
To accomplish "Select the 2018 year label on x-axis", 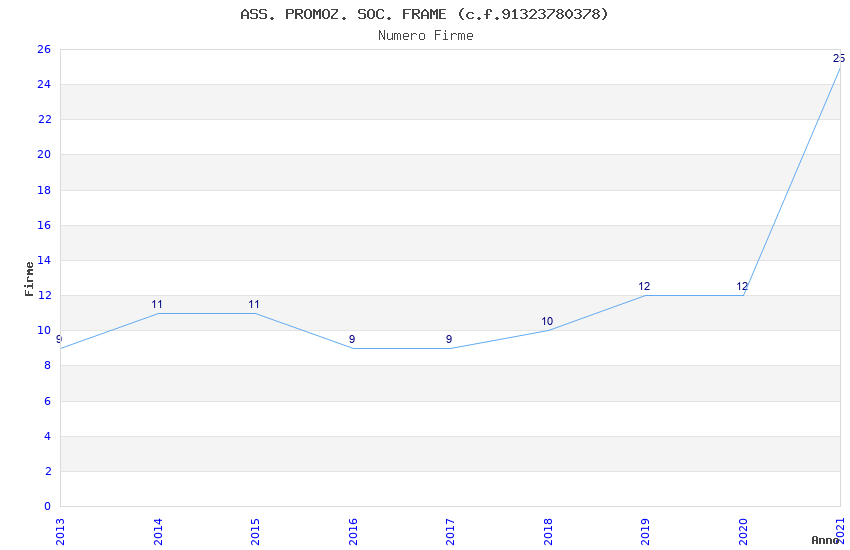I will [548, 532].
